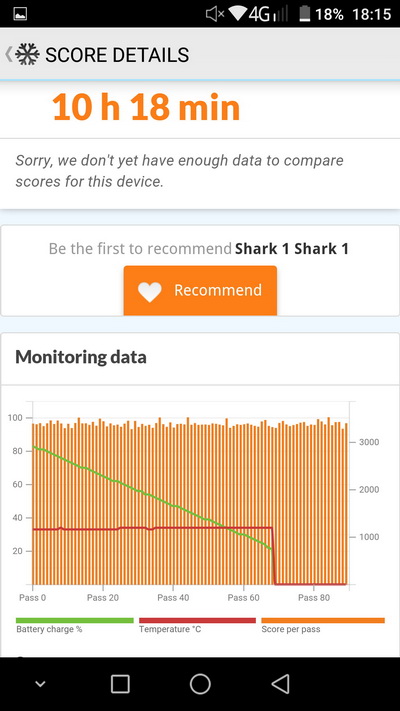Tap the Pass 40 axis marker on chart
The image size is (400, 711).
[173, 598]
